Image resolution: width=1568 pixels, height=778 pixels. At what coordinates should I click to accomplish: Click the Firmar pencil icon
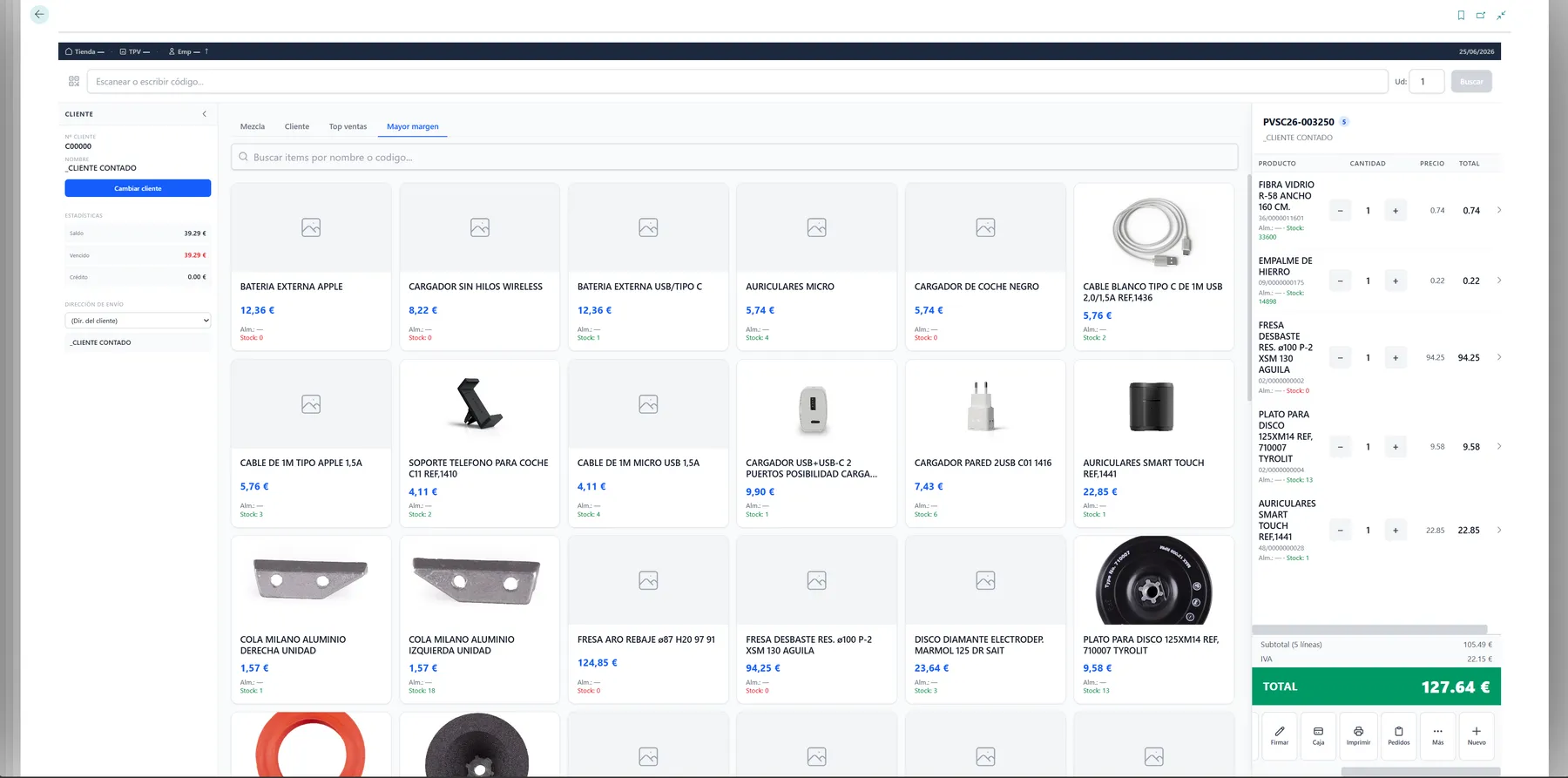coord(1280,735)
